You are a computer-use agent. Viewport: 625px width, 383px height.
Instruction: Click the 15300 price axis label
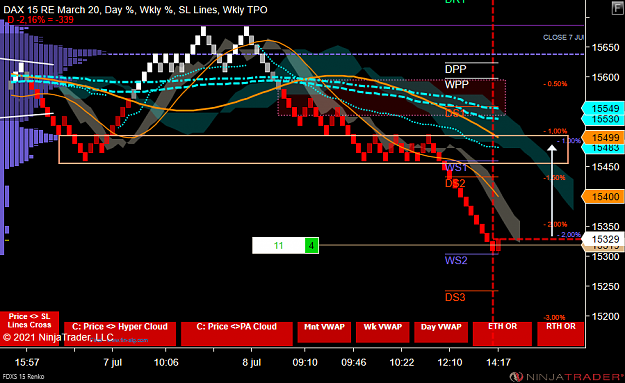605,257
